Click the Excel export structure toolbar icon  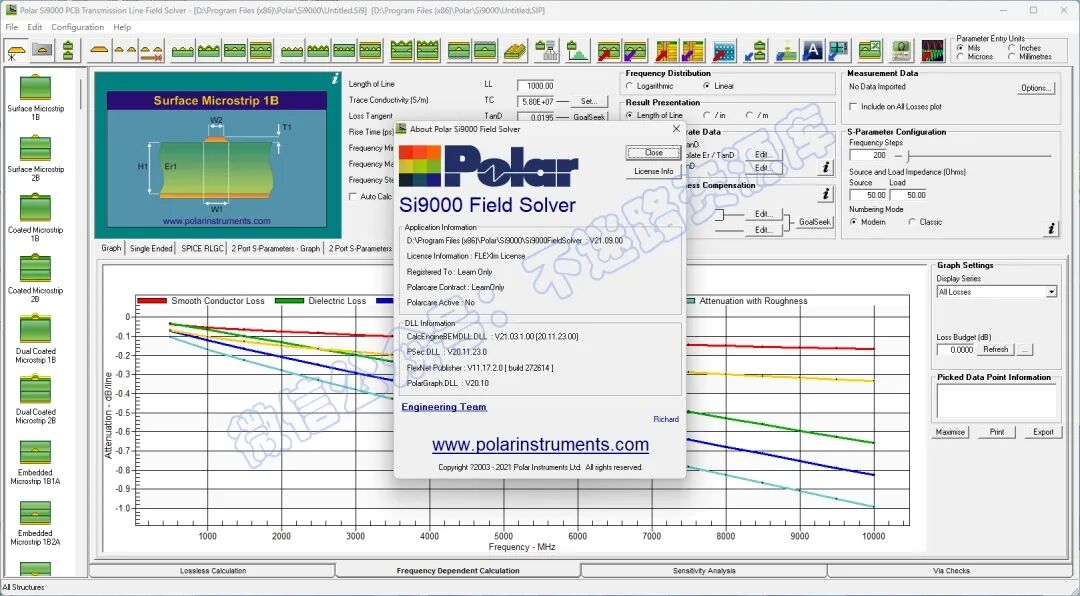click(x=870, y=50)
